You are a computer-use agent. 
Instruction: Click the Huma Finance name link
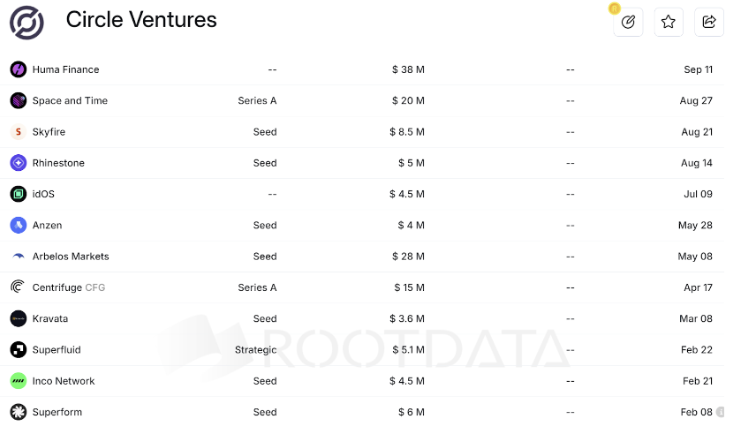click(x=65, y=70)
